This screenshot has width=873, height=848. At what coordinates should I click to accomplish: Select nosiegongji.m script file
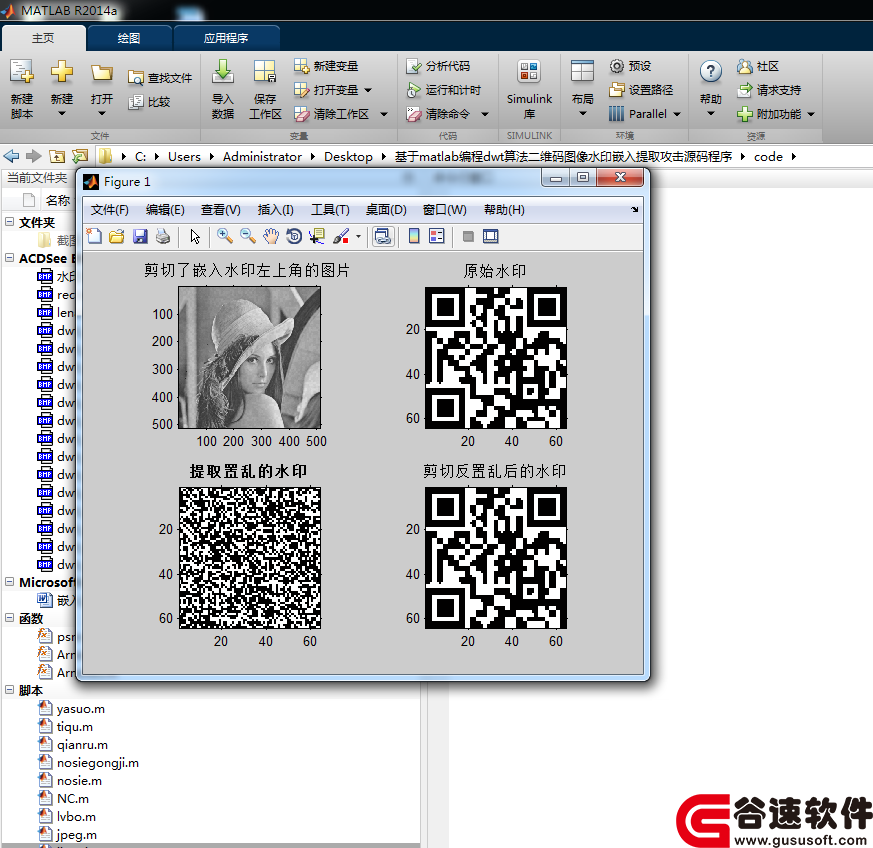tap(97, 763)
